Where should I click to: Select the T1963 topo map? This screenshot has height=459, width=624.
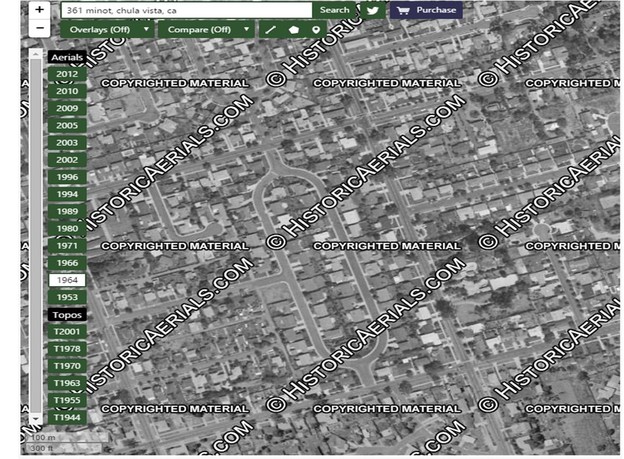[67, 383]
